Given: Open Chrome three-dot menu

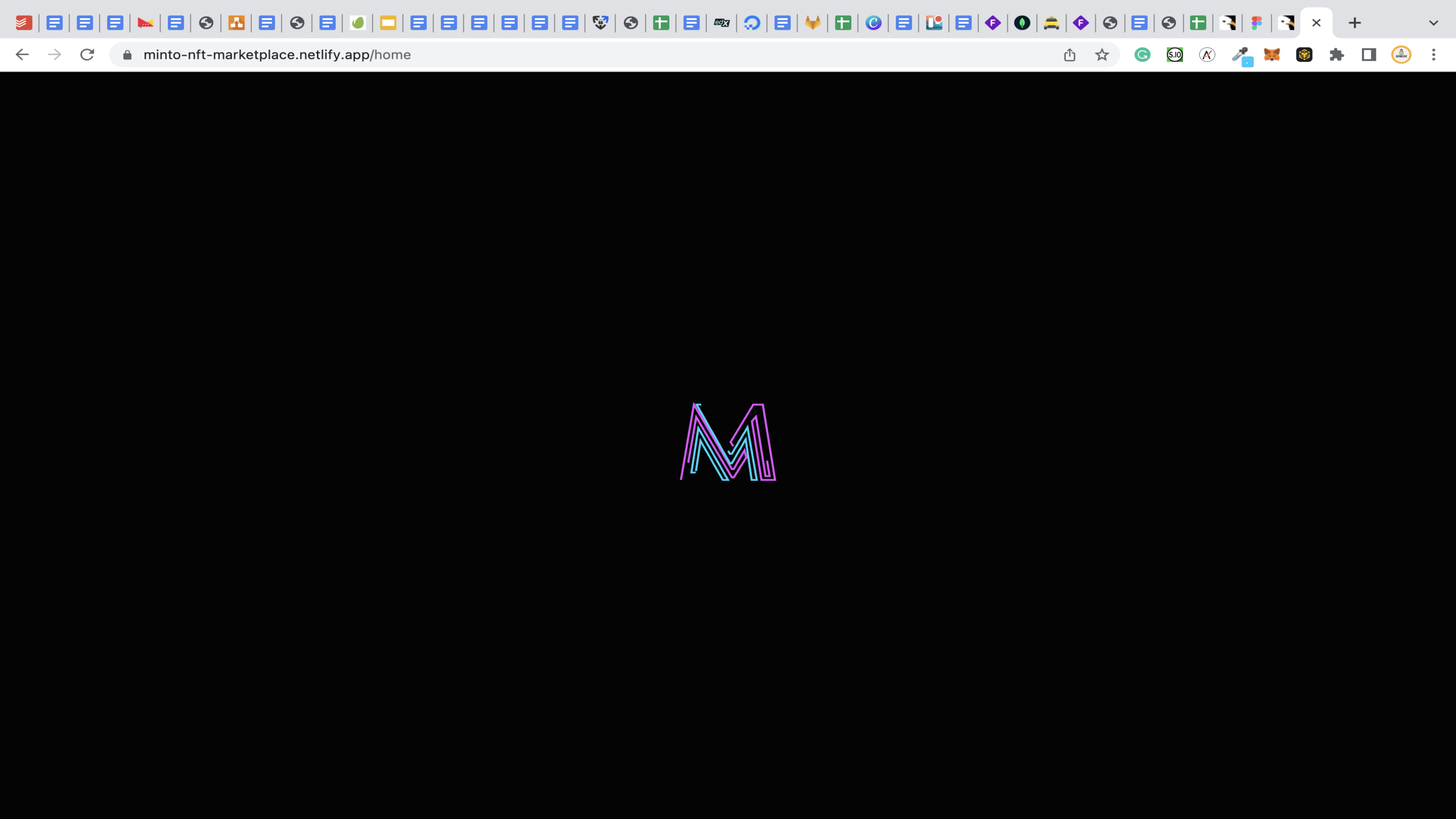Looking at the screenshot, I should point(1434,55).
